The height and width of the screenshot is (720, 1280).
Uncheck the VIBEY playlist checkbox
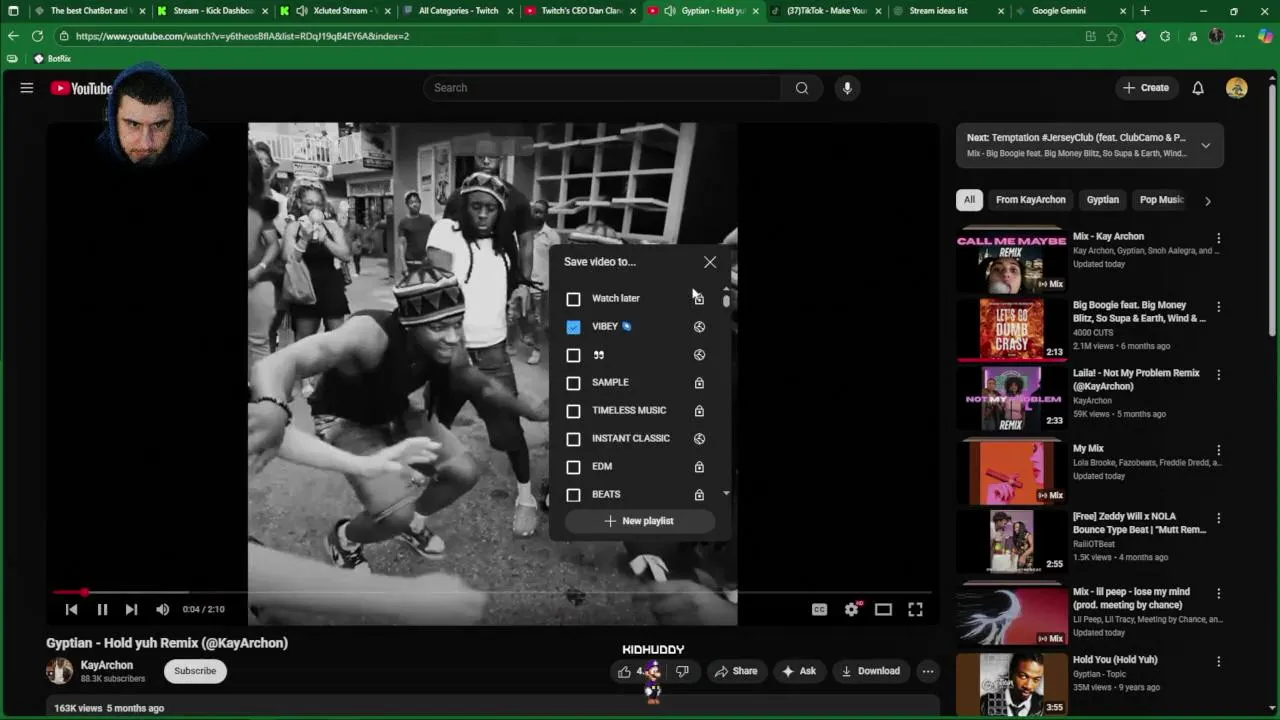[x=573, y=327]
